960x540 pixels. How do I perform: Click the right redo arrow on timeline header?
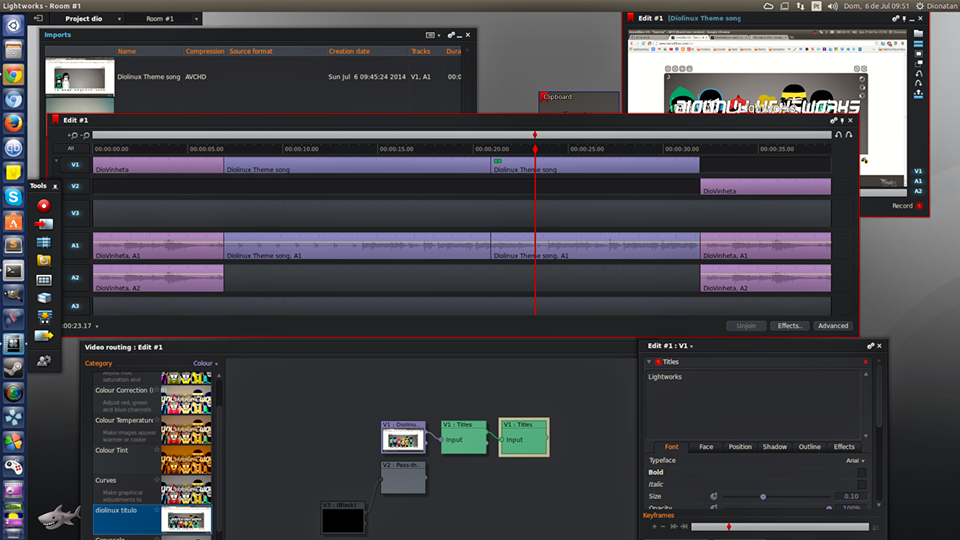(x=849, y=135)
